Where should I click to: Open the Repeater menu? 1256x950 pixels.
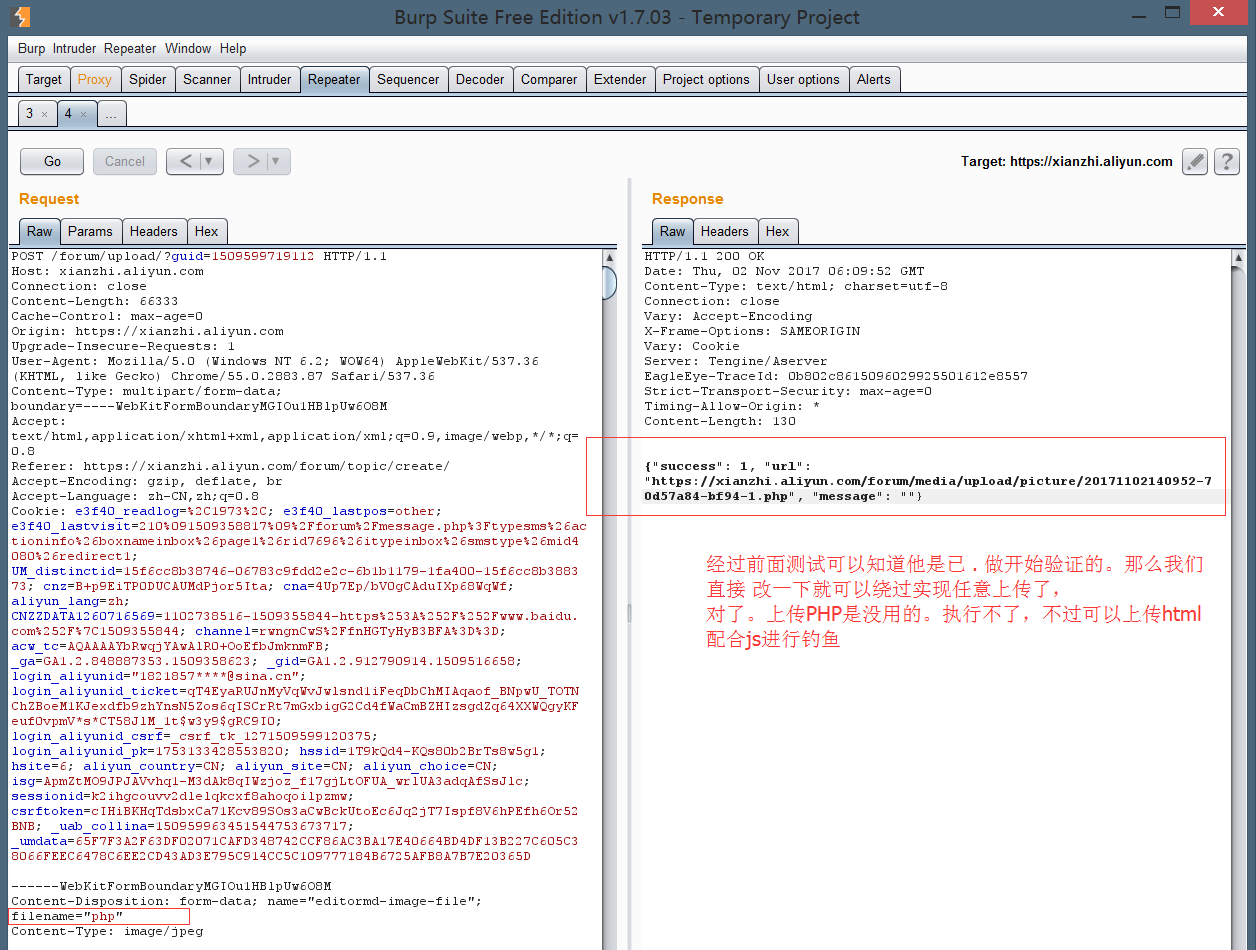coord(130,48)
